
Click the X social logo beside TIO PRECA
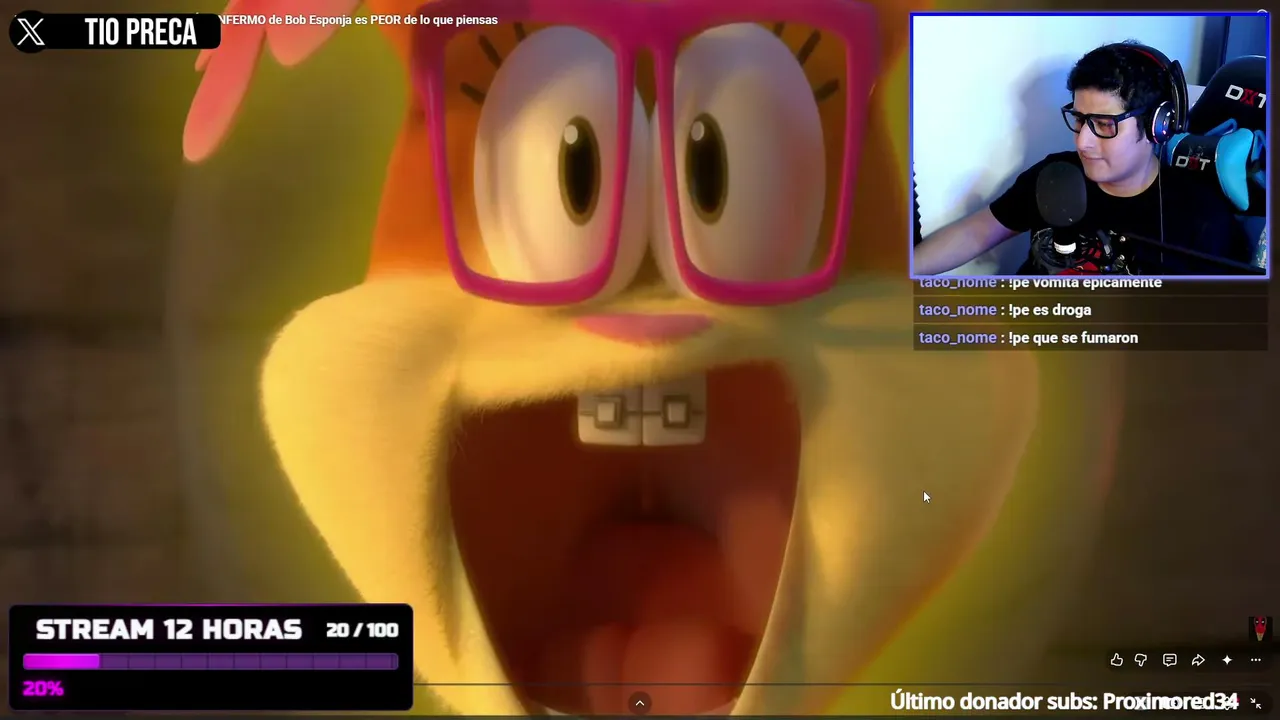pyautogui.click(x=31, y=32)
